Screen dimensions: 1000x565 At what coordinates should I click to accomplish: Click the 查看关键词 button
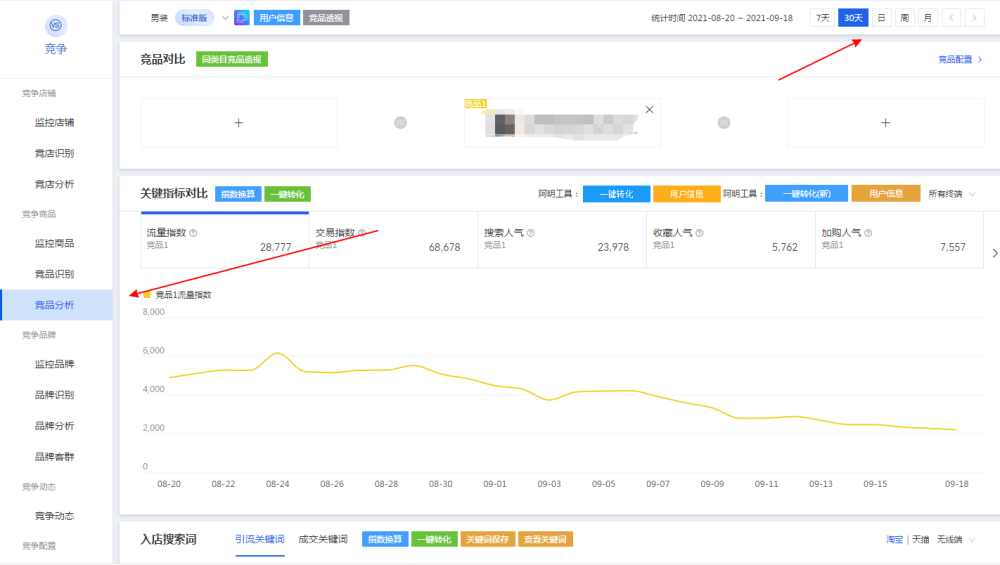(x=545, y=539)
